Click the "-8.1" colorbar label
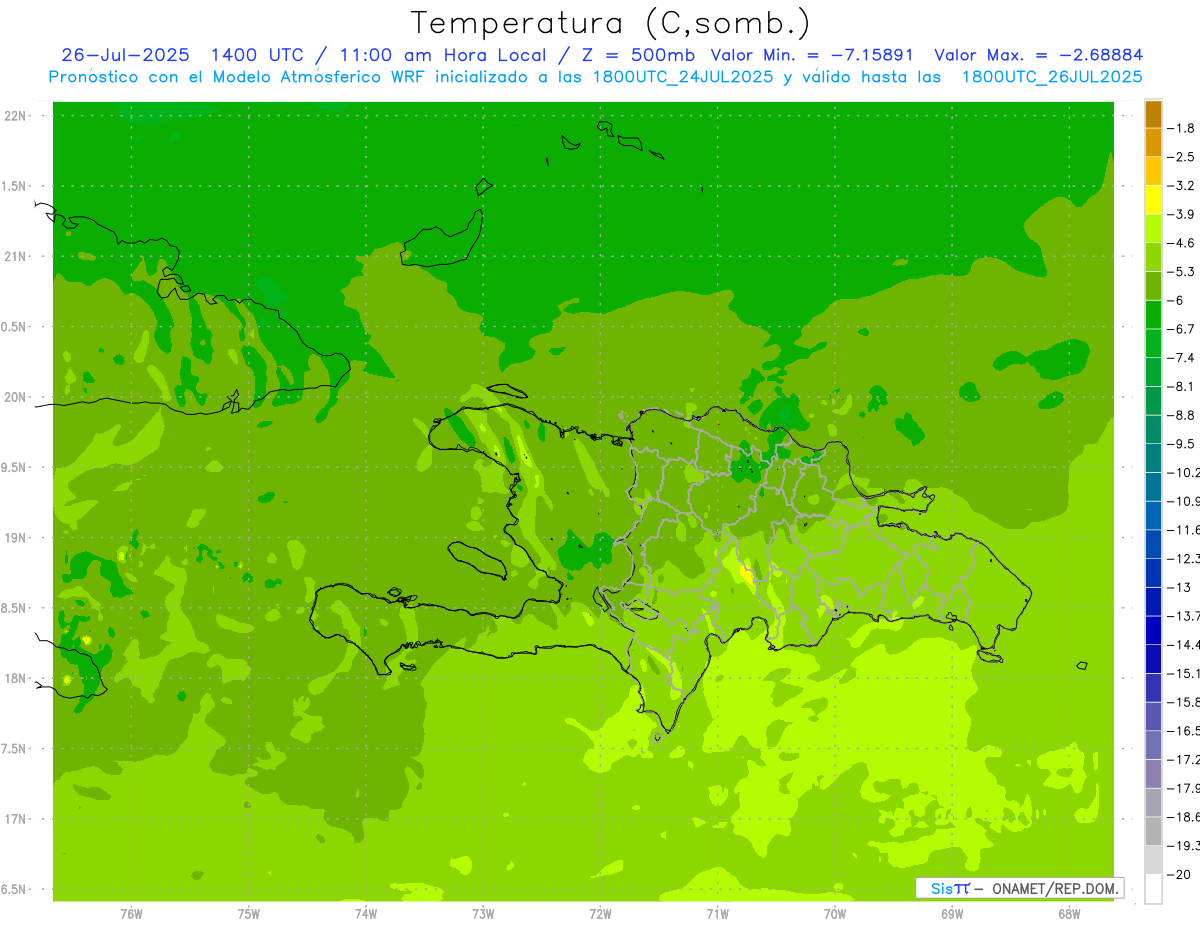This screenshot has width=1200, height=927. tap(1181, 386)
